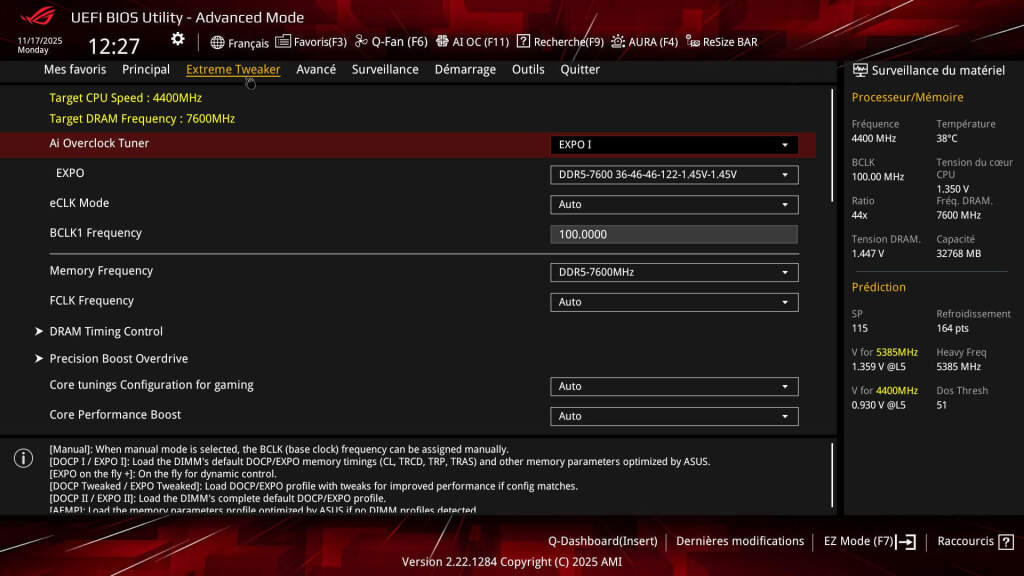Screen dimensions: 1024x576
Task: Open Dernières modifications
Action: point(740,540)
